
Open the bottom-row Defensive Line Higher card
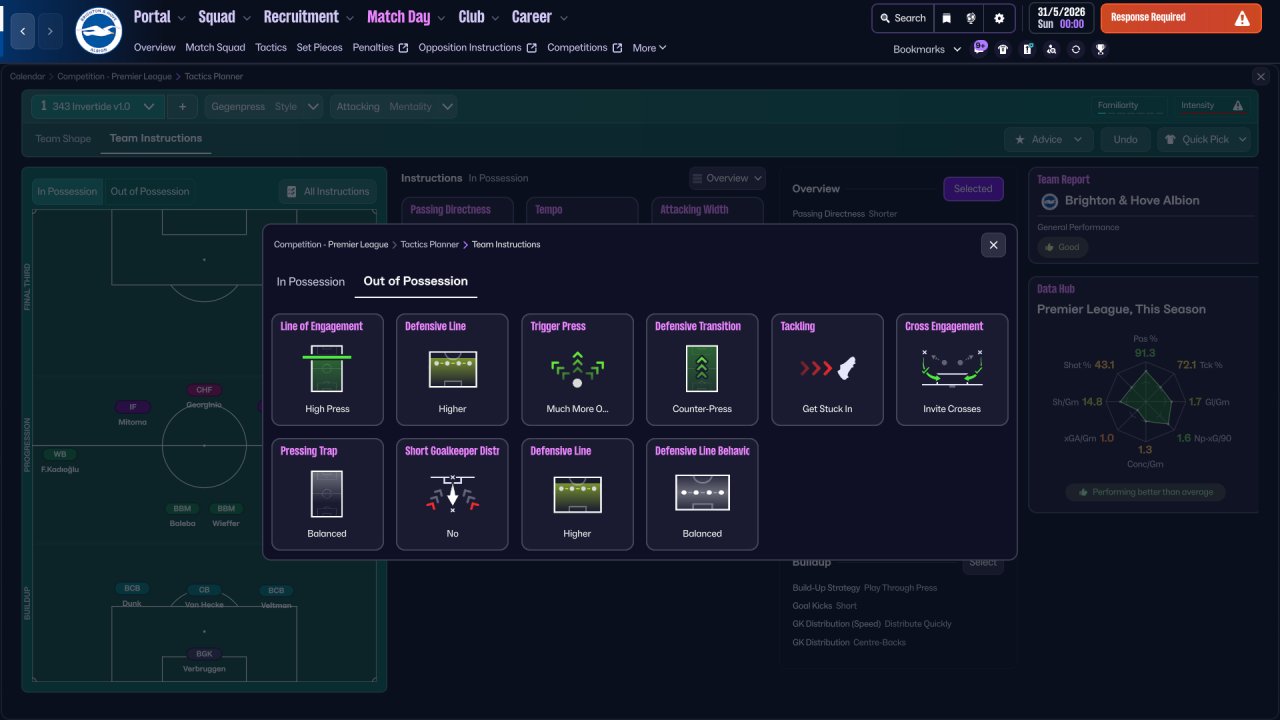[x=577, y=494]
